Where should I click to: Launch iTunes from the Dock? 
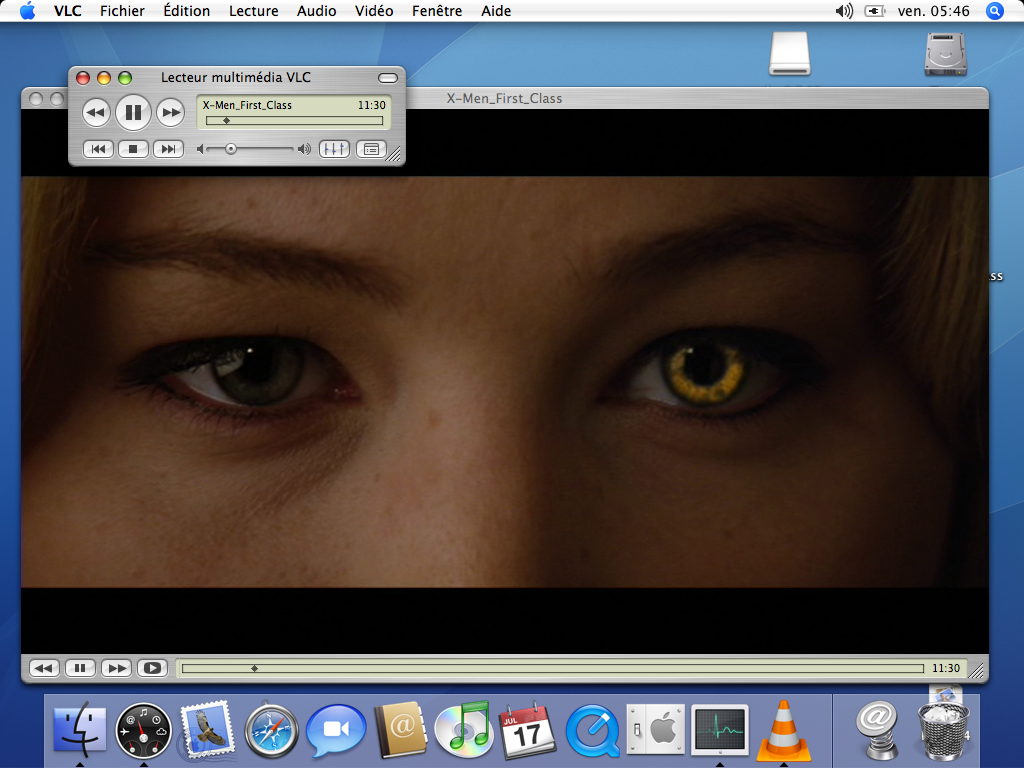coord(464,729)
